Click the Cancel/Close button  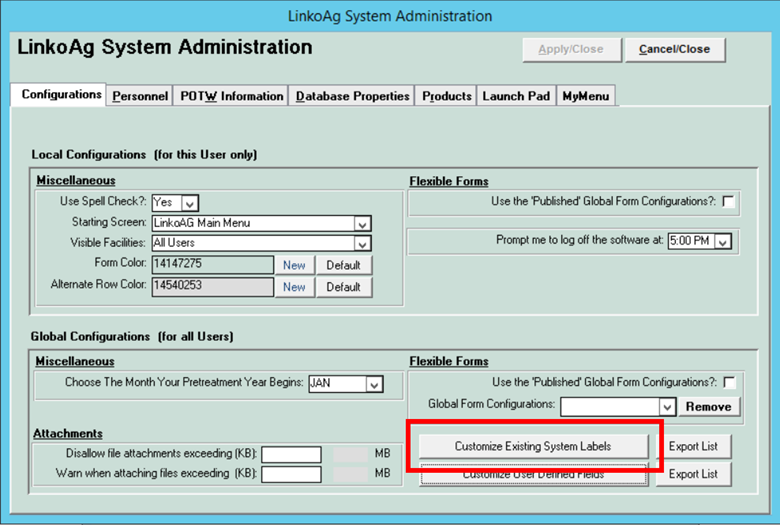point(675,50)
